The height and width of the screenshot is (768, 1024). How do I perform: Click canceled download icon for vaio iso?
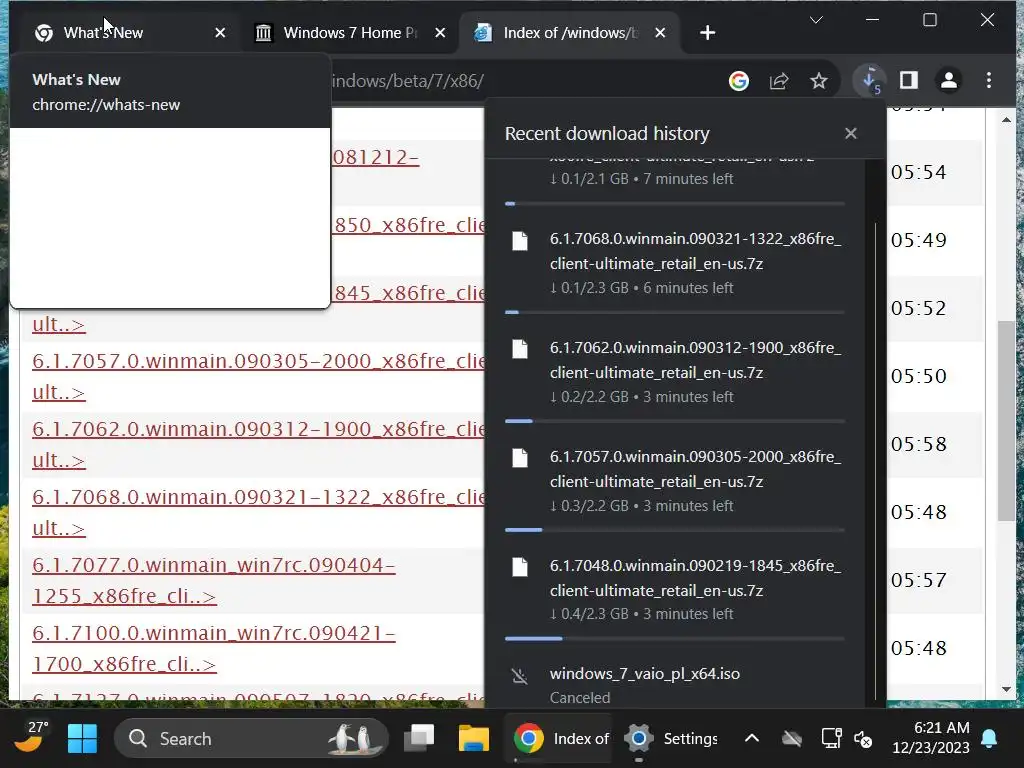[520, 675]
